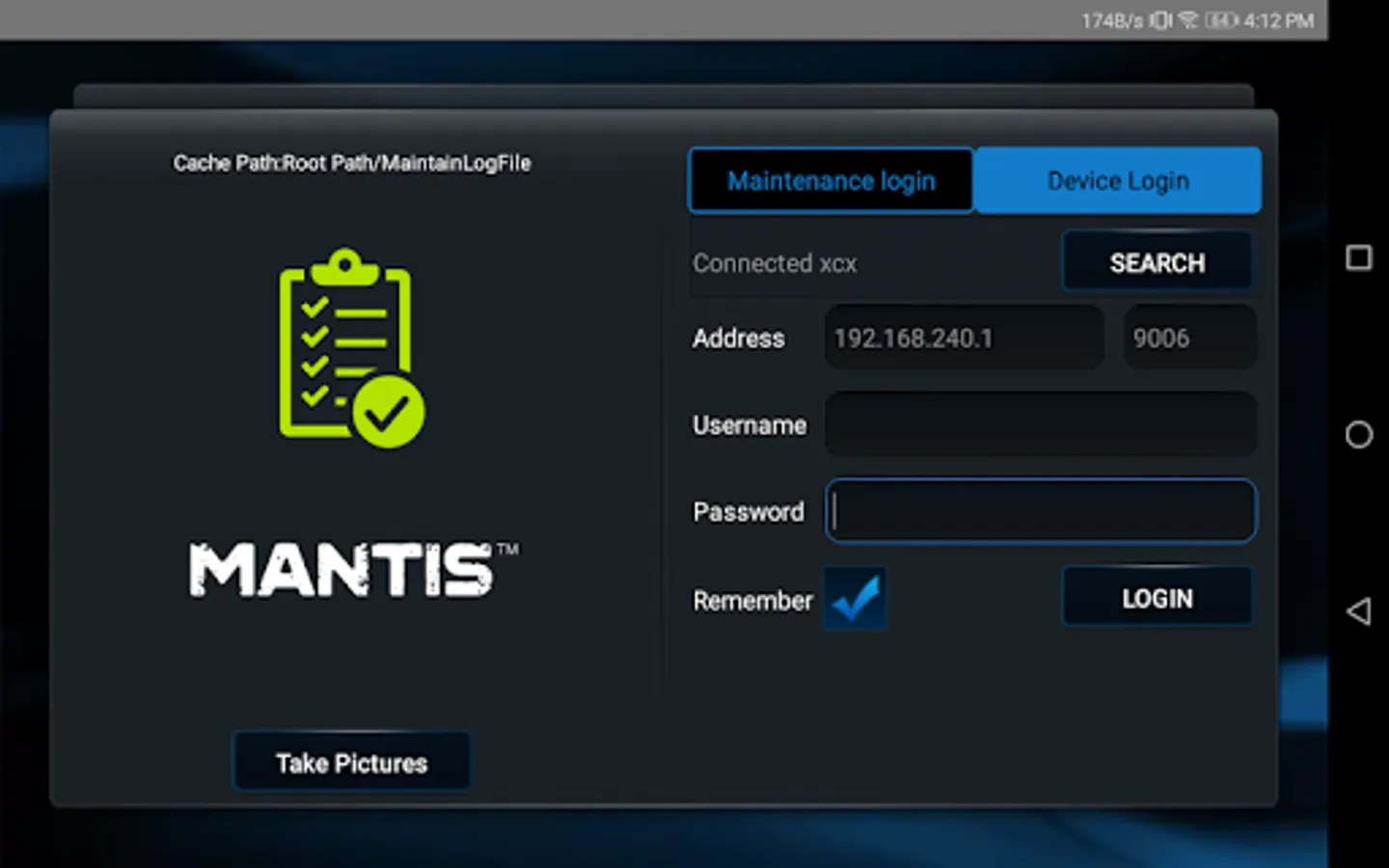Focus the IP address field
Image resolution: width=1389 pixels, height=868 pixels.
pos(965,338)
